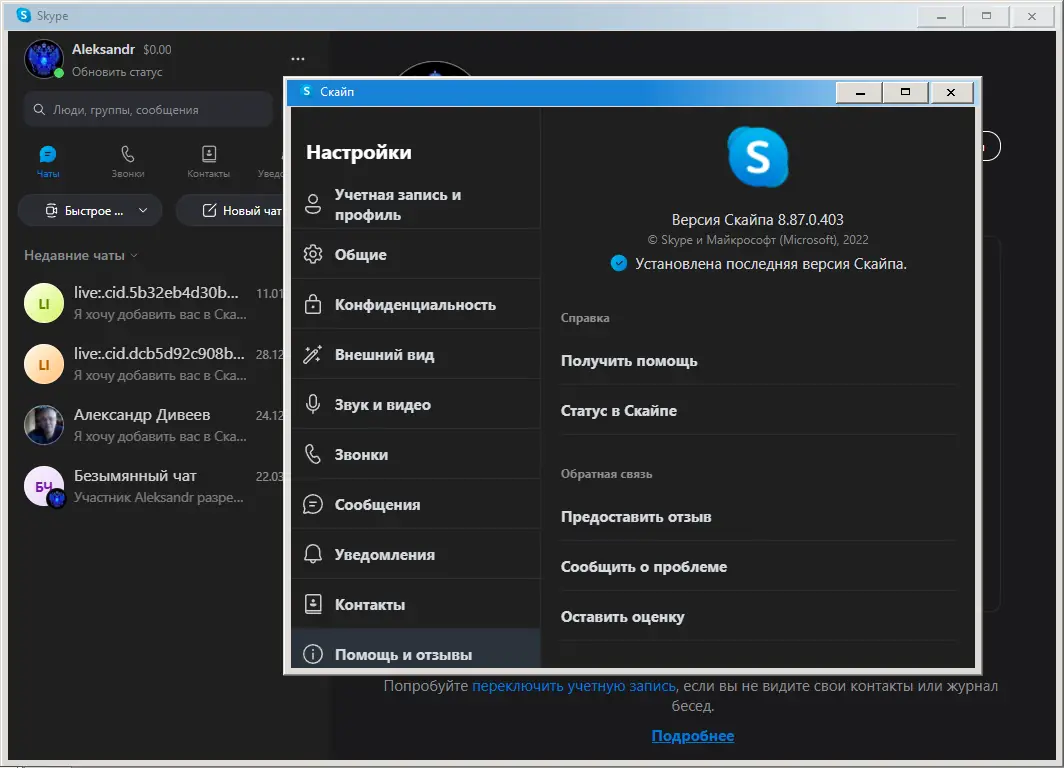Click the New Chat pencil icon
Viewport: 1064px width, 768px height.
pos(210,210)
